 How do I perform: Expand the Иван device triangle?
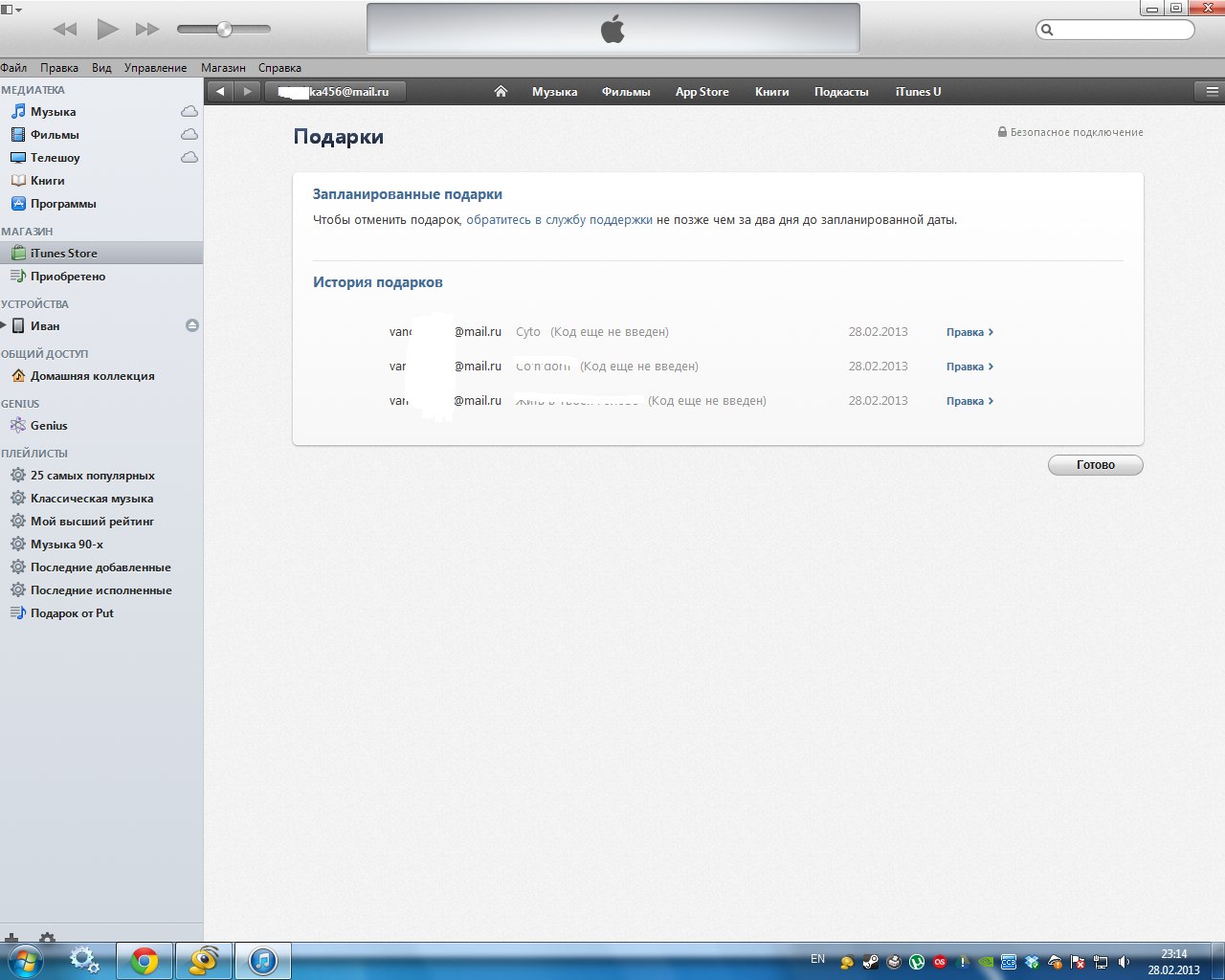[x=4, y=326]
